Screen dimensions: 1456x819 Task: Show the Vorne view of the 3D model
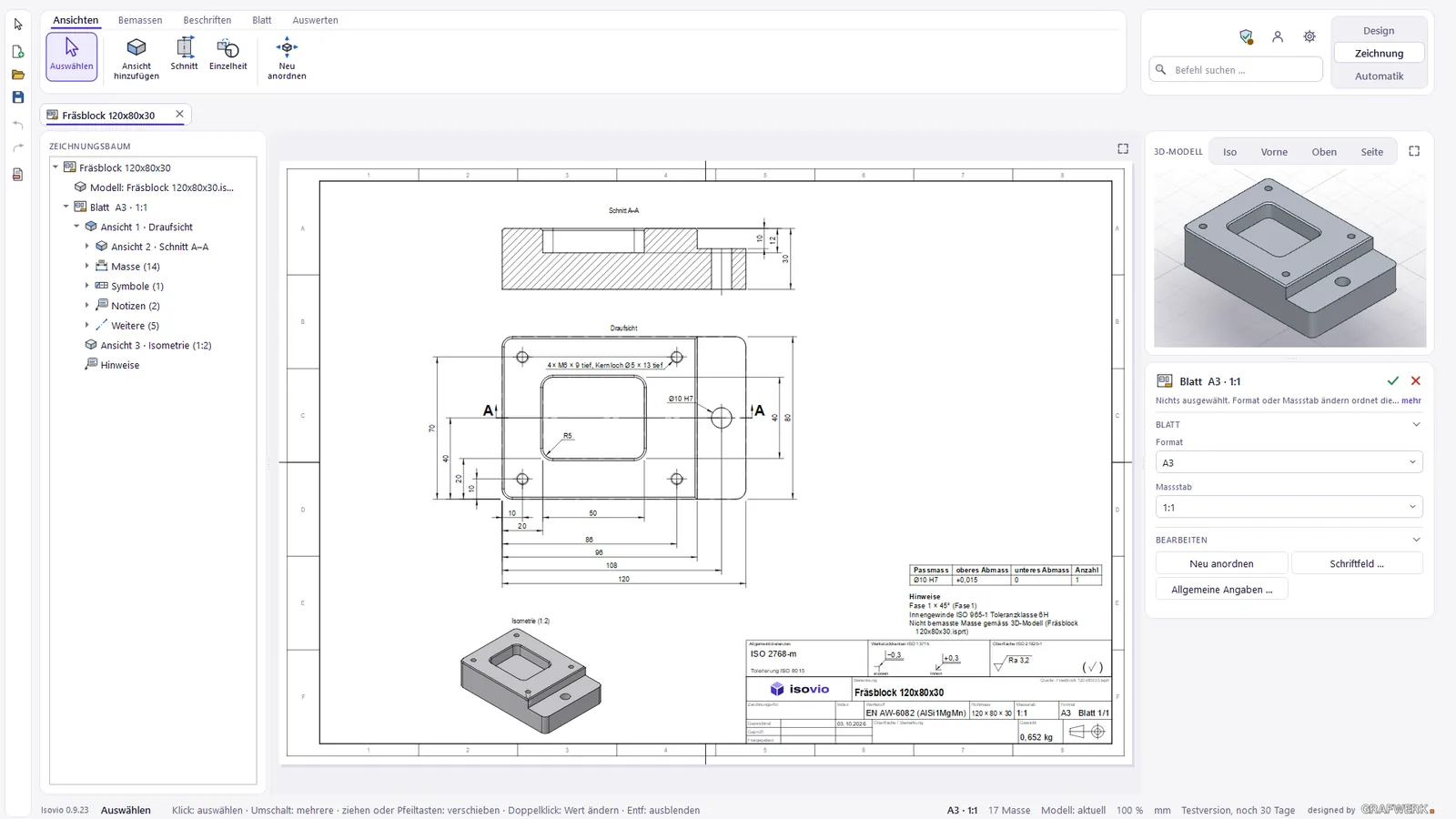click(1274, 152)
